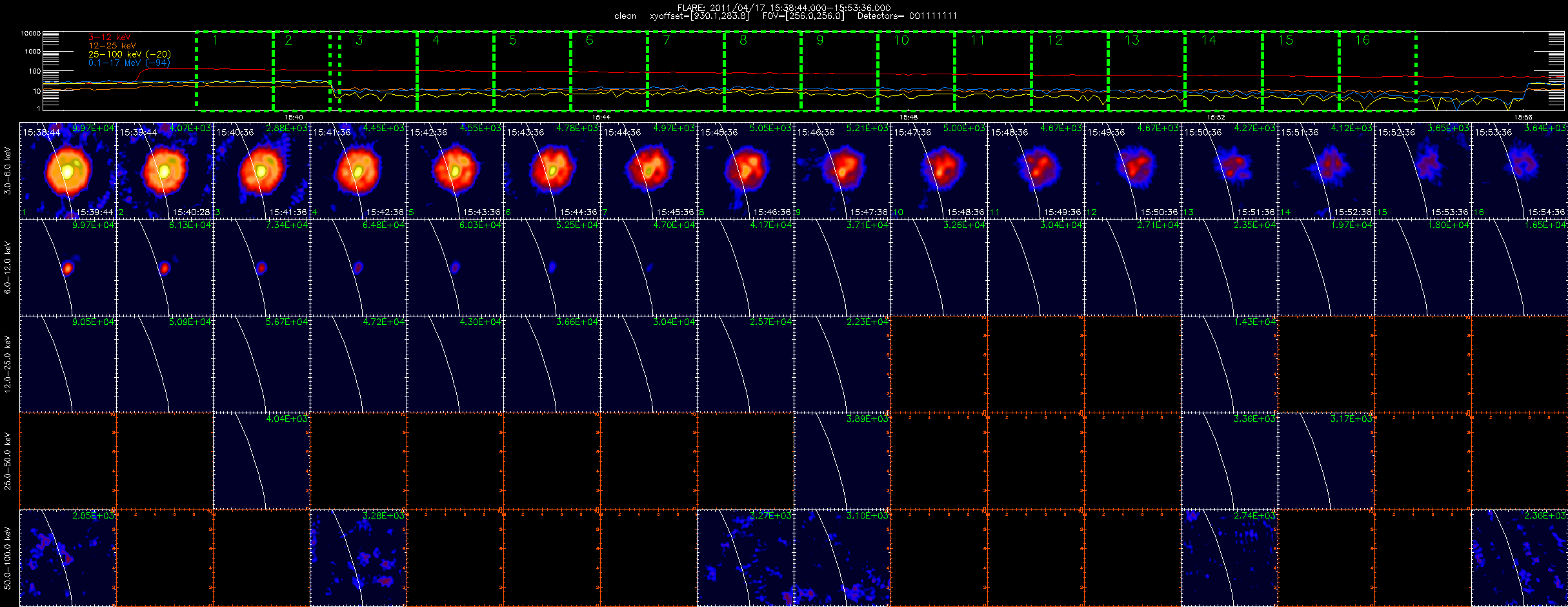Open the 6.0-12.0 keV image labeled 4.70E+04

tap(648, 267)
